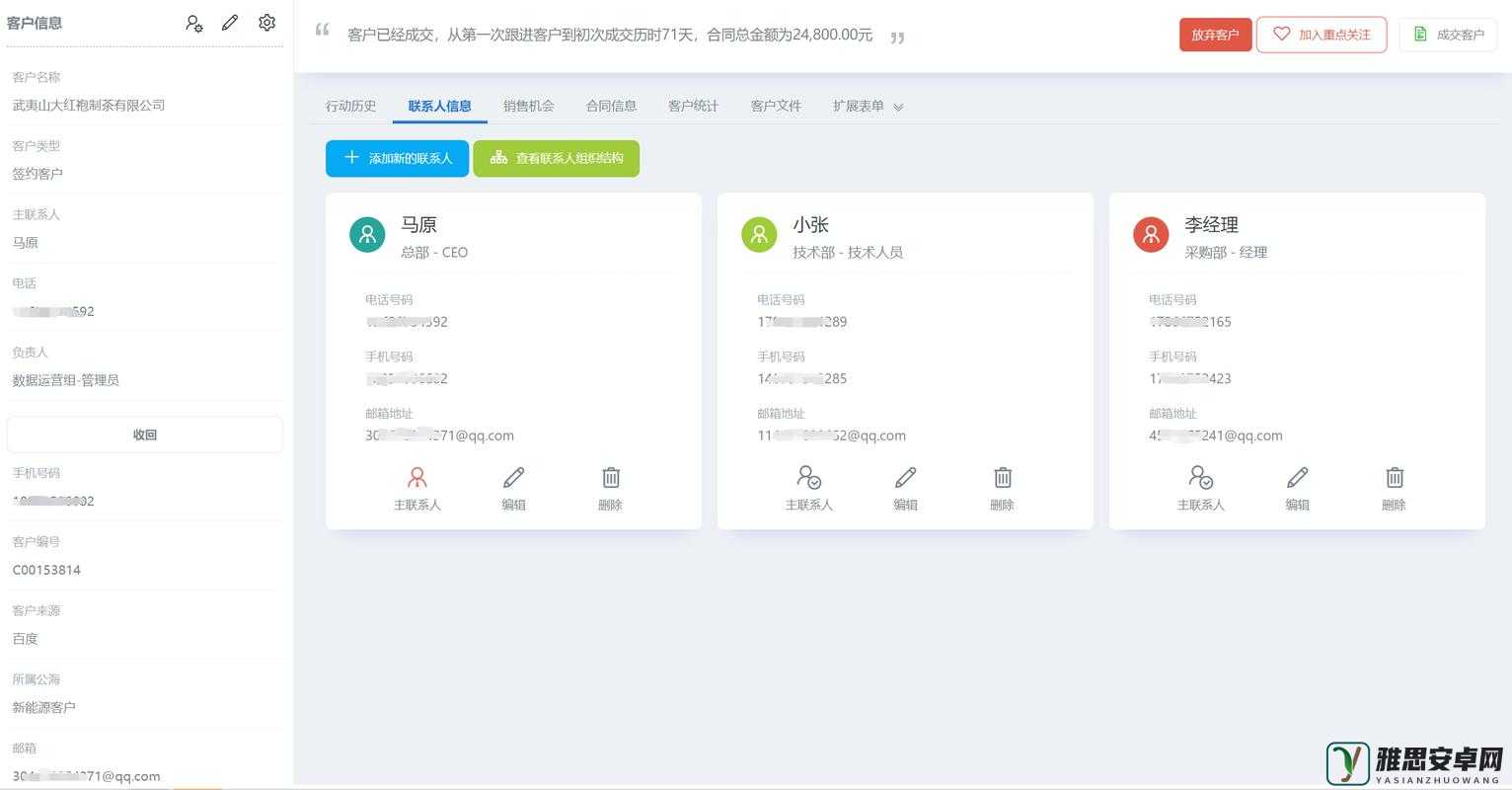
Task: Click the 马原 name heading on card
Action: (x=418, y=225)
